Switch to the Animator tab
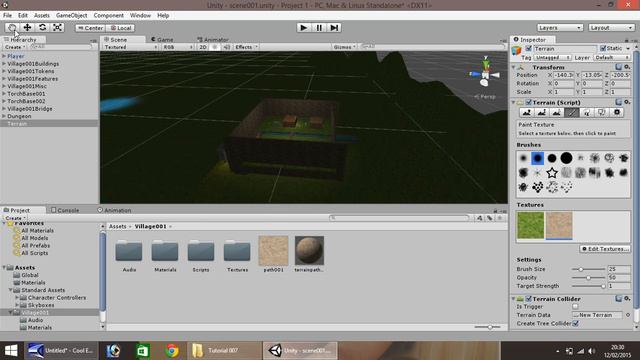The height and width of the screenshot is (360, 640). coord(213,40)
